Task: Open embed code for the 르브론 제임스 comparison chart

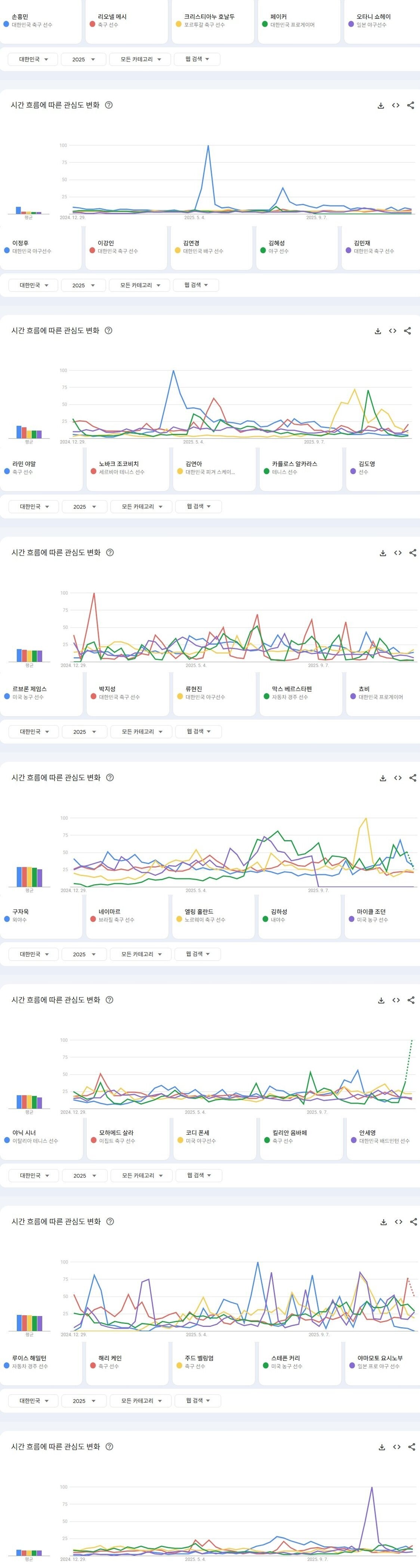Action: (x=398, y=778)
